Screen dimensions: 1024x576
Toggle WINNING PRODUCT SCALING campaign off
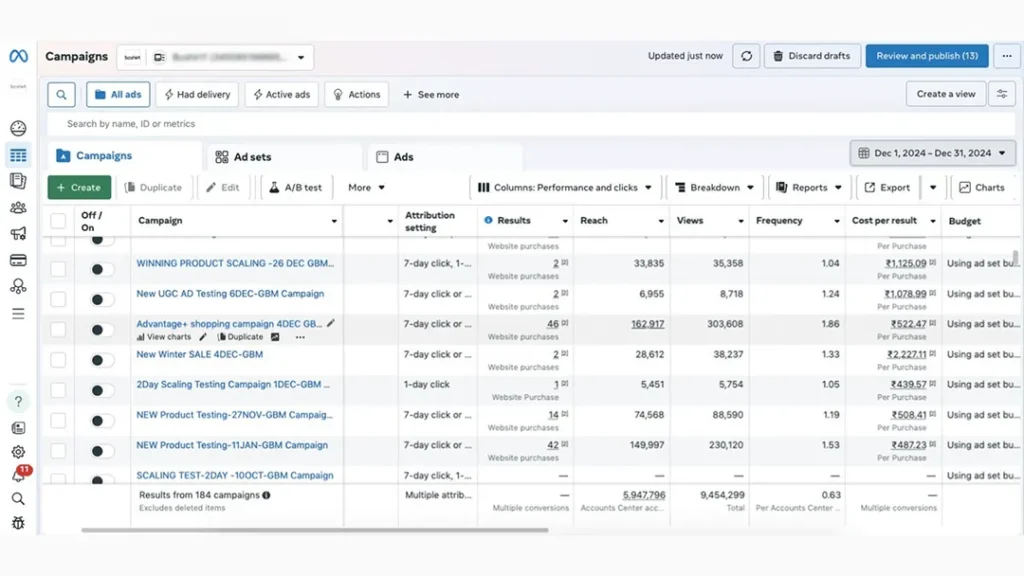pyautogui.click(x=101, y=269)
